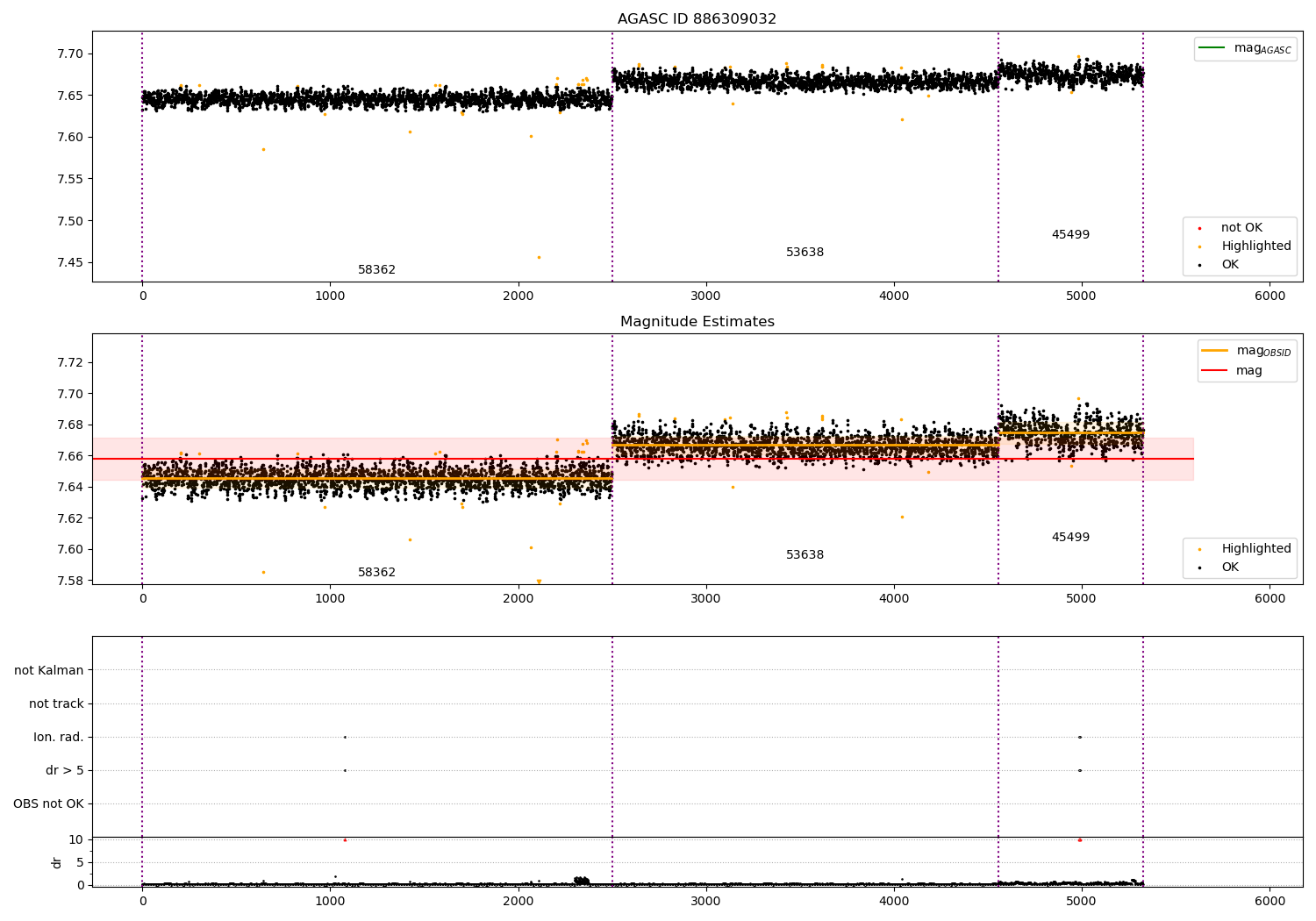Click the 'AGASC ID 886309032' title
1316x921 pixels.
(x=697, y=19)
